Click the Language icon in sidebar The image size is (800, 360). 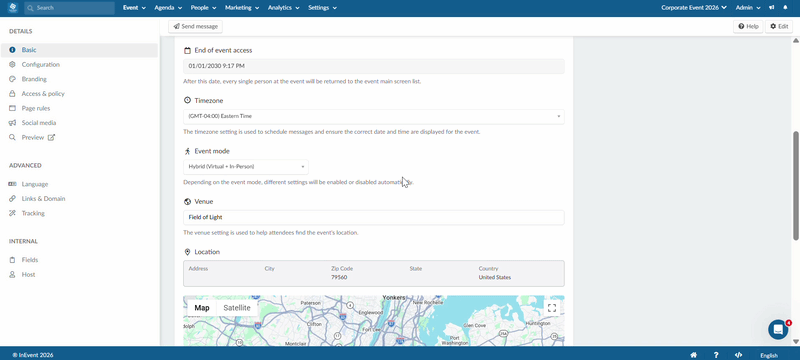[x=12, y=184]
